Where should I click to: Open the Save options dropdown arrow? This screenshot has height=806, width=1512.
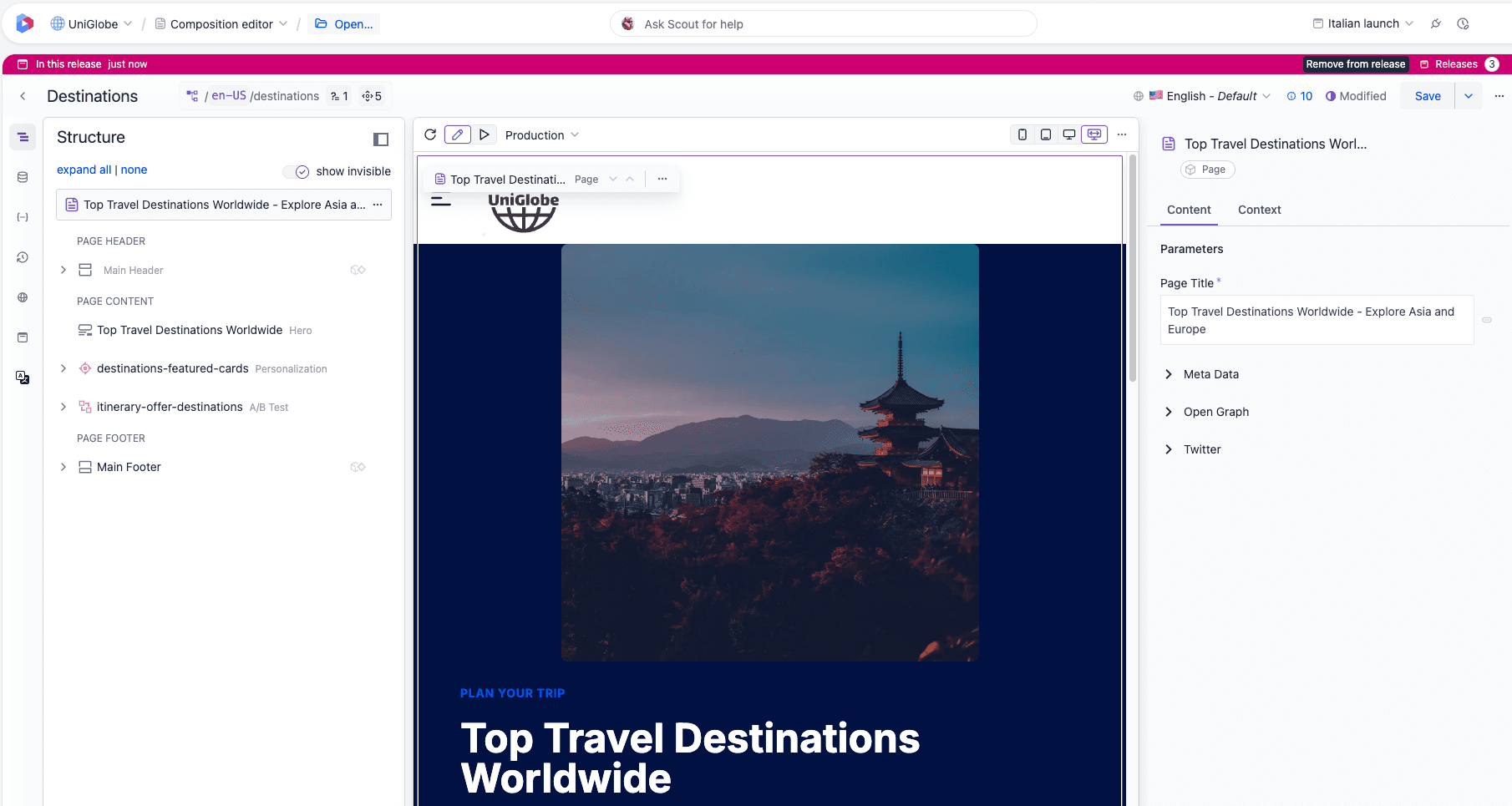coord(1469,96)
